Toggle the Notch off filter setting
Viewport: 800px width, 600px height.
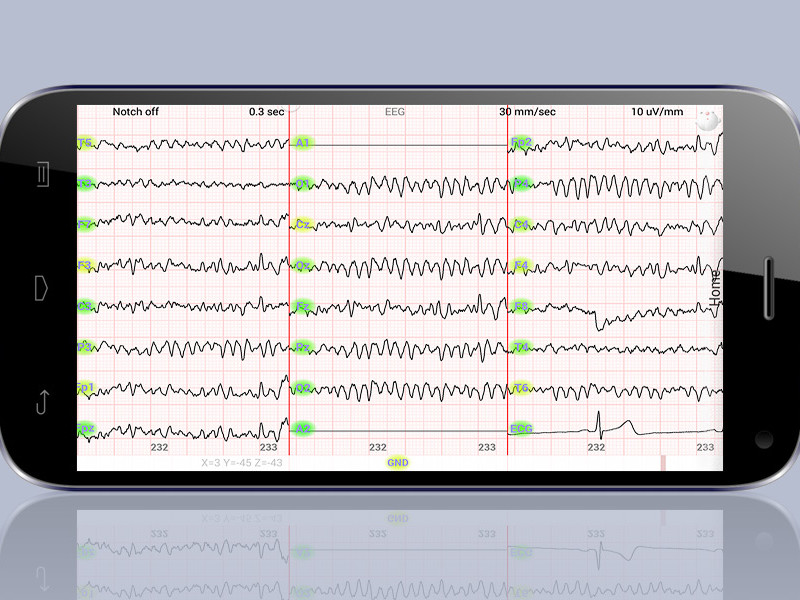(x=135, y=112)
